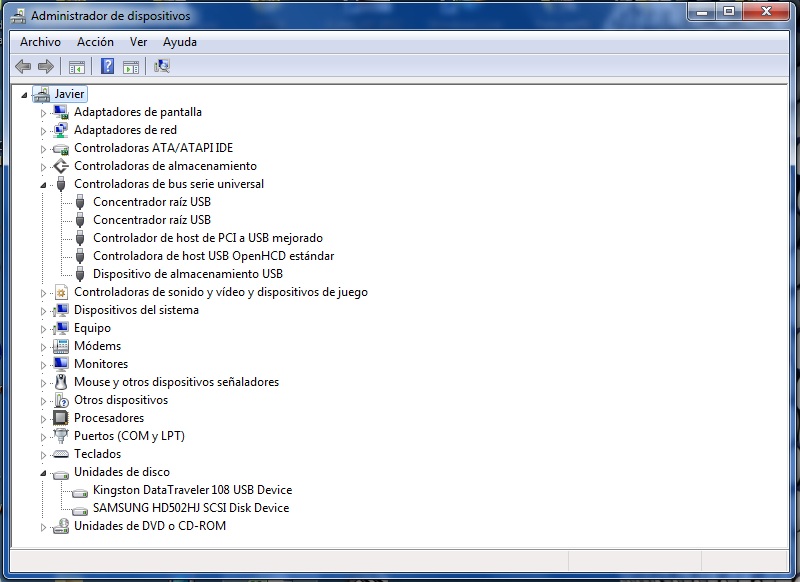
Task: Select Kingston DataTraveler 108 USB Device
Action: click(x=192, y=490)
